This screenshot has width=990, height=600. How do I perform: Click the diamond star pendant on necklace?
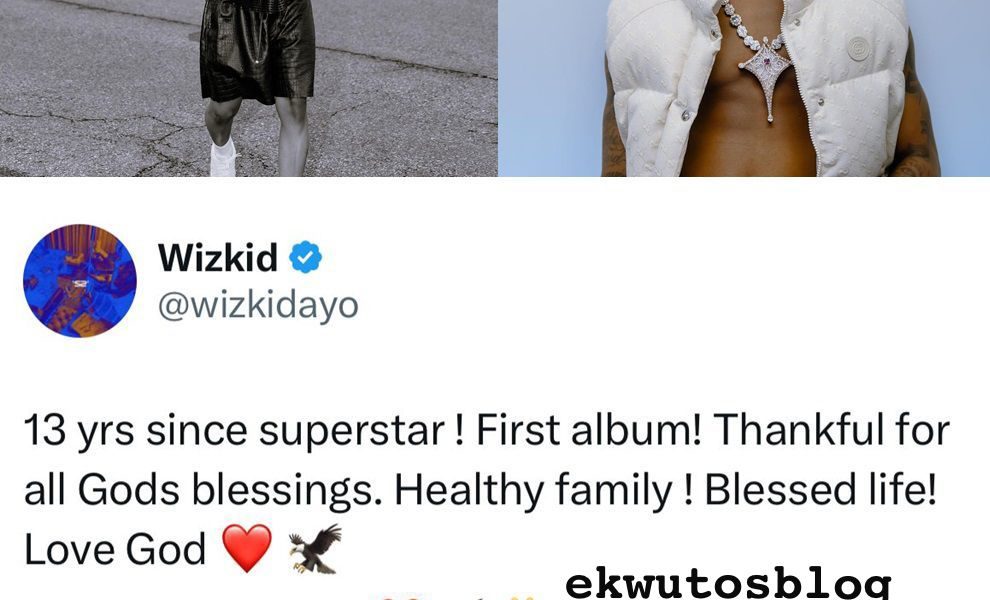tap(765, 76)
